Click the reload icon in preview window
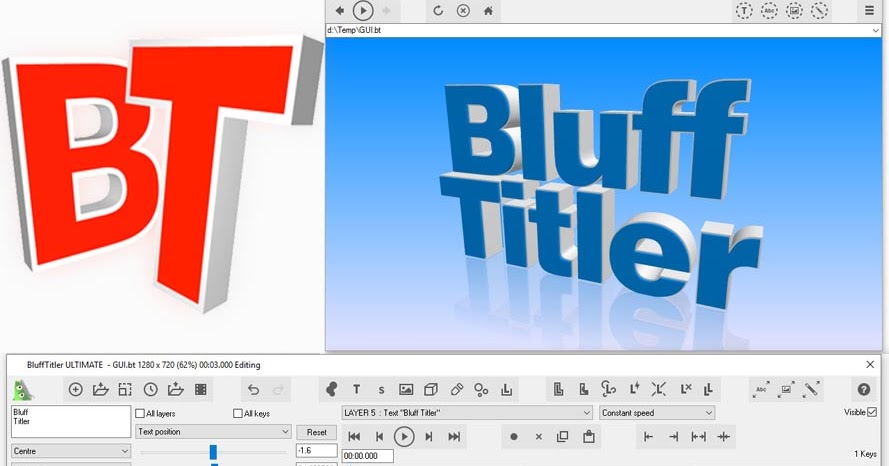Image resolution: width=889 pixels, height=466 pixels. click(x=438, y=11)
